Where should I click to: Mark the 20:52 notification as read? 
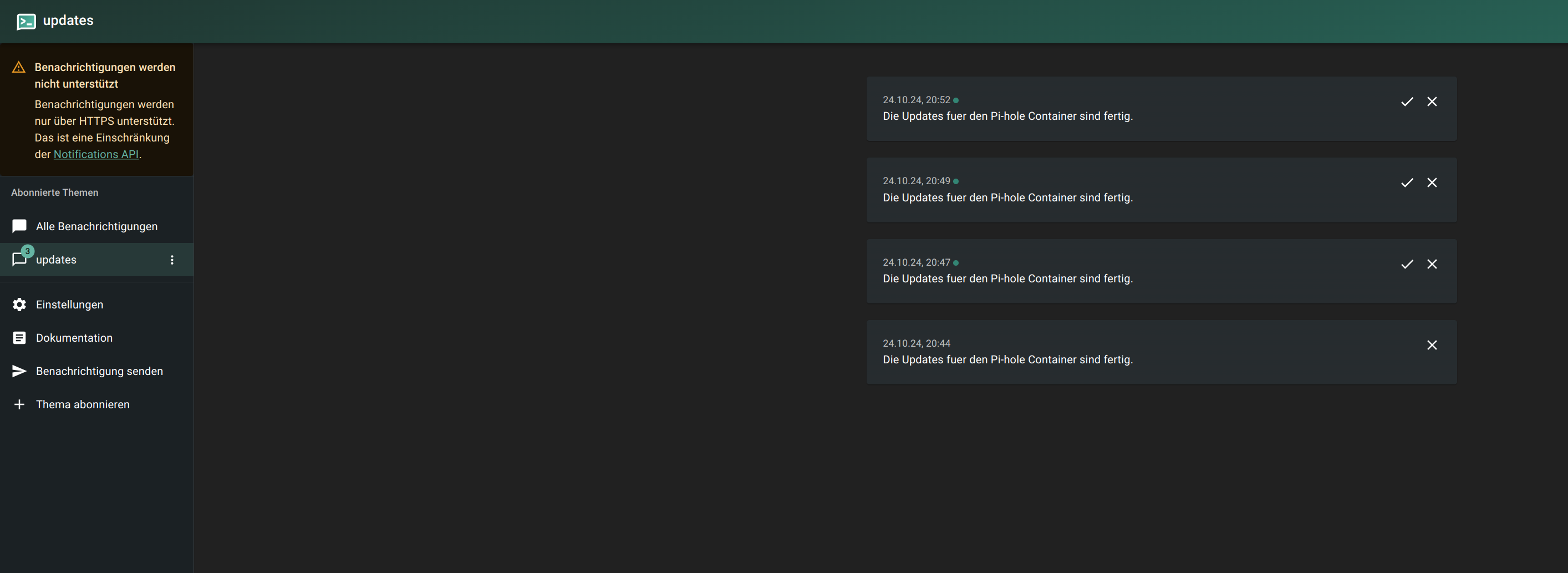coord(1407,102)
